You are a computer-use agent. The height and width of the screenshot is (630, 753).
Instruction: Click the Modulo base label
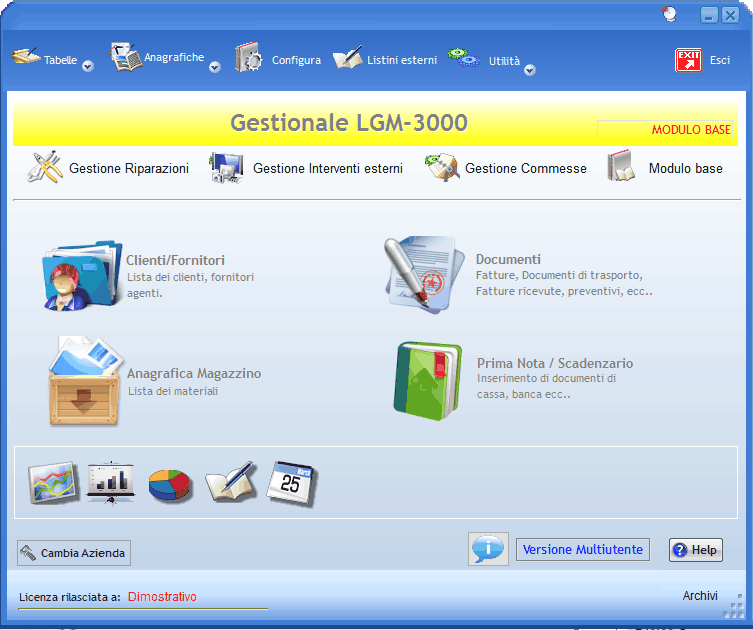686,168
